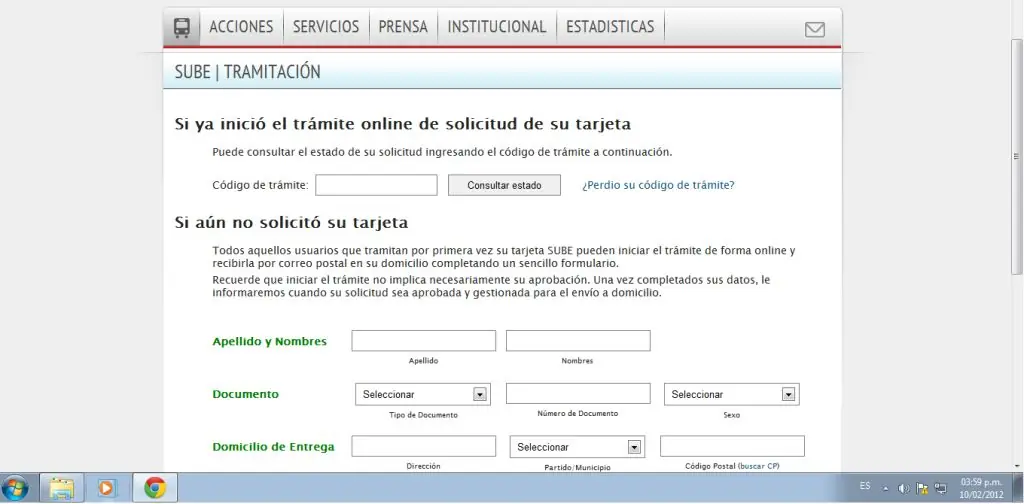Expand the Sexo dropdown
The height and width of the screenshot is (504, 1024).
731,394
